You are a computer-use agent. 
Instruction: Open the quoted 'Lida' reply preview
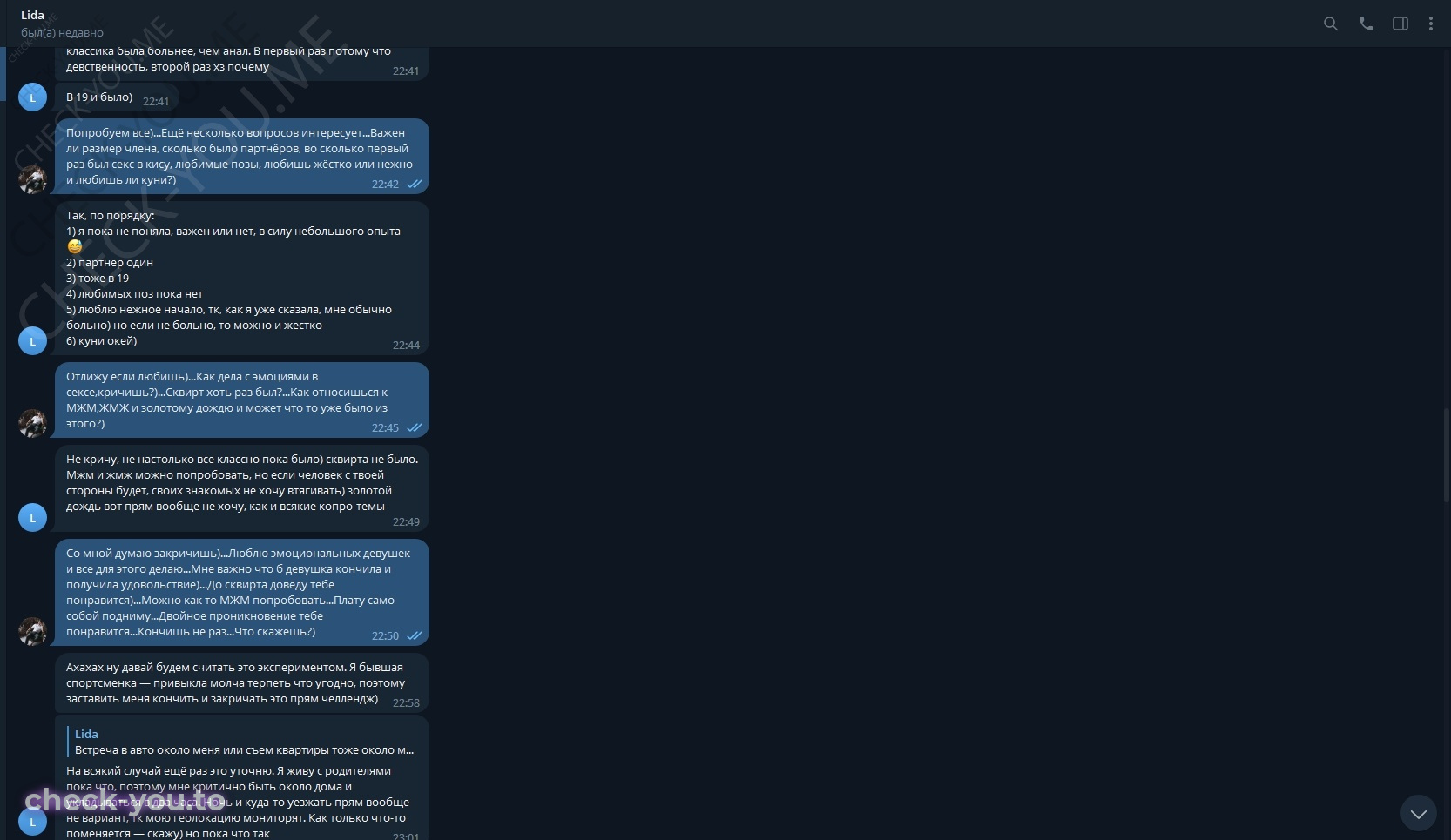click(243, 742)
